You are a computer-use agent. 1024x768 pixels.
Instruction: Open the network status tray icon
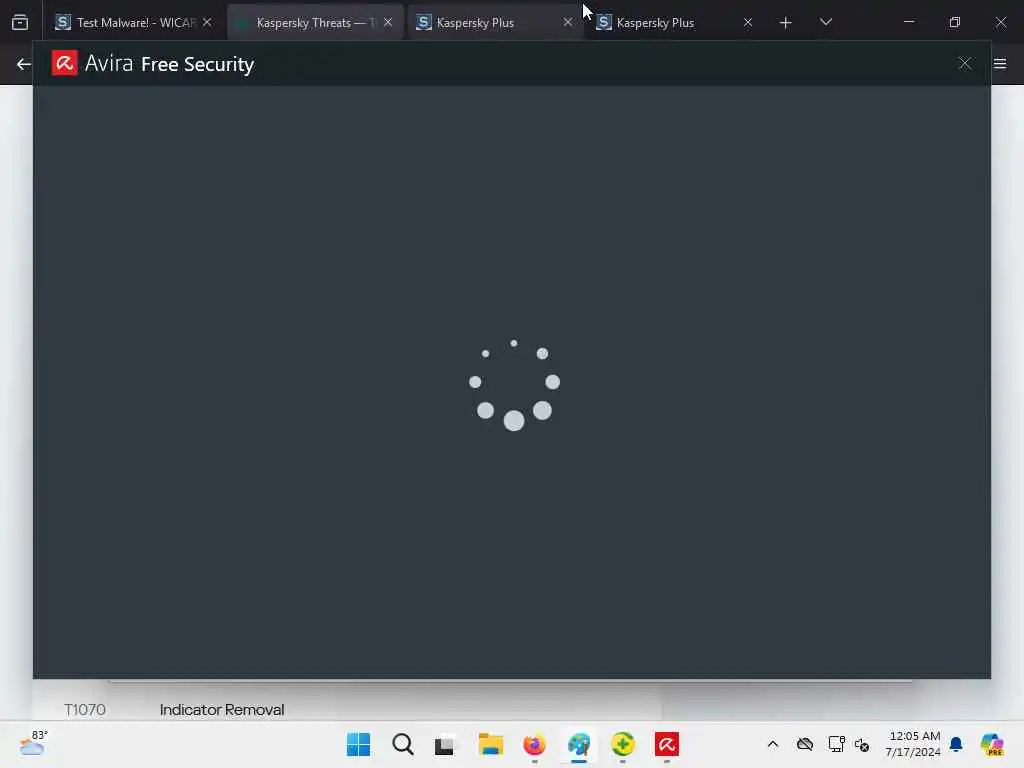pyautogui.click(x=836, y=744)
